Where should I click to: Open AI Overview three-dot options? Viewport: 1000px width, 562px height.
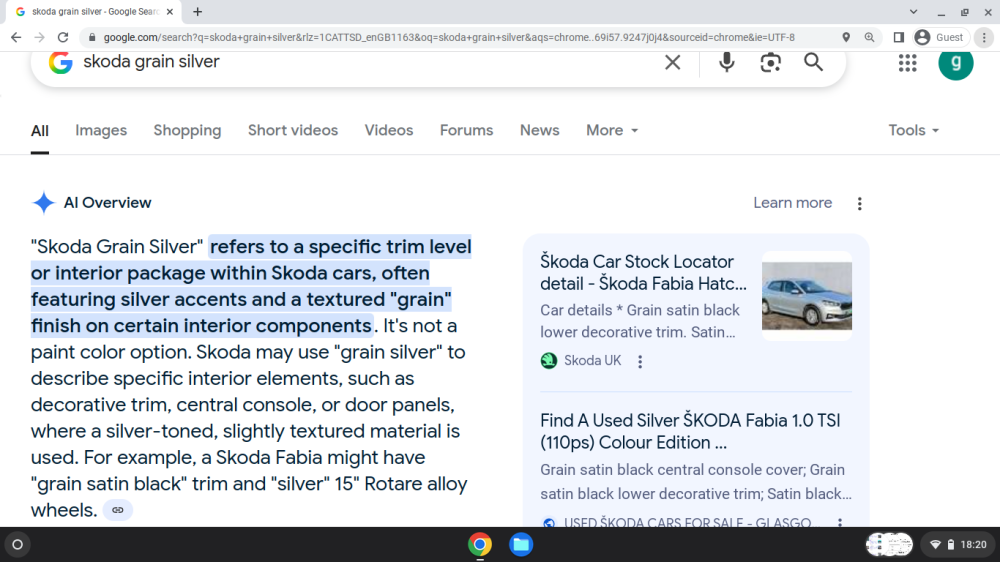[859, 203]
